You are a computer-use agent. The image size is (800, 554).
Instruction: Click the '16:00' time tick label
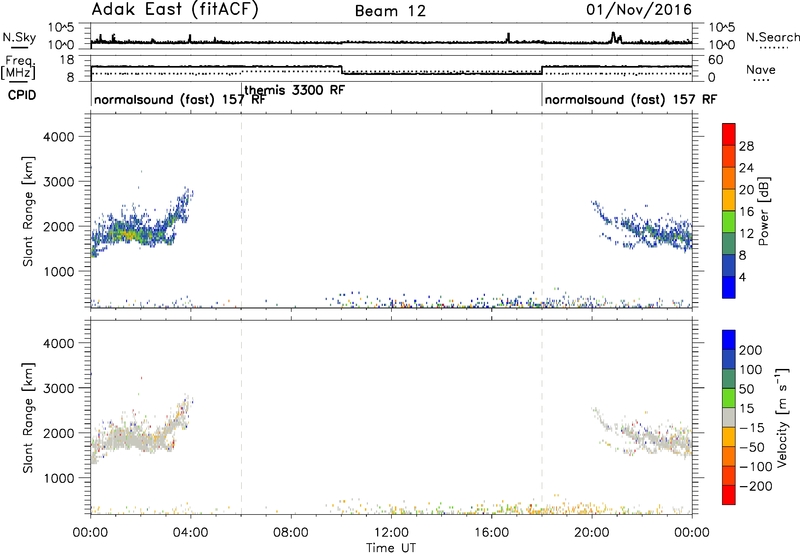click(x=491, y=533)
